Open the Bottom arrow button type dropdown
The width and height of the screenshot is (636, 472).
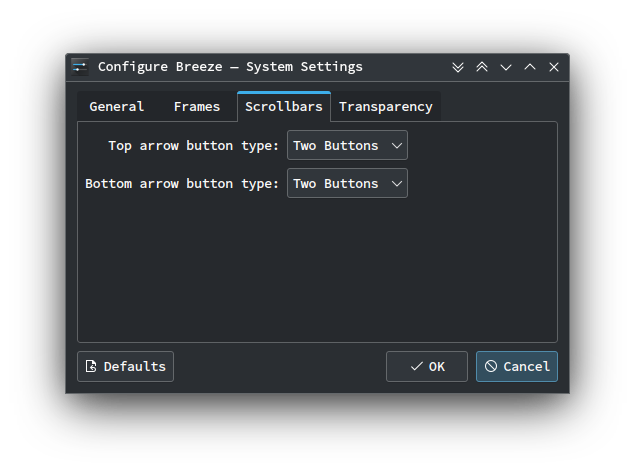click(346, 183)
